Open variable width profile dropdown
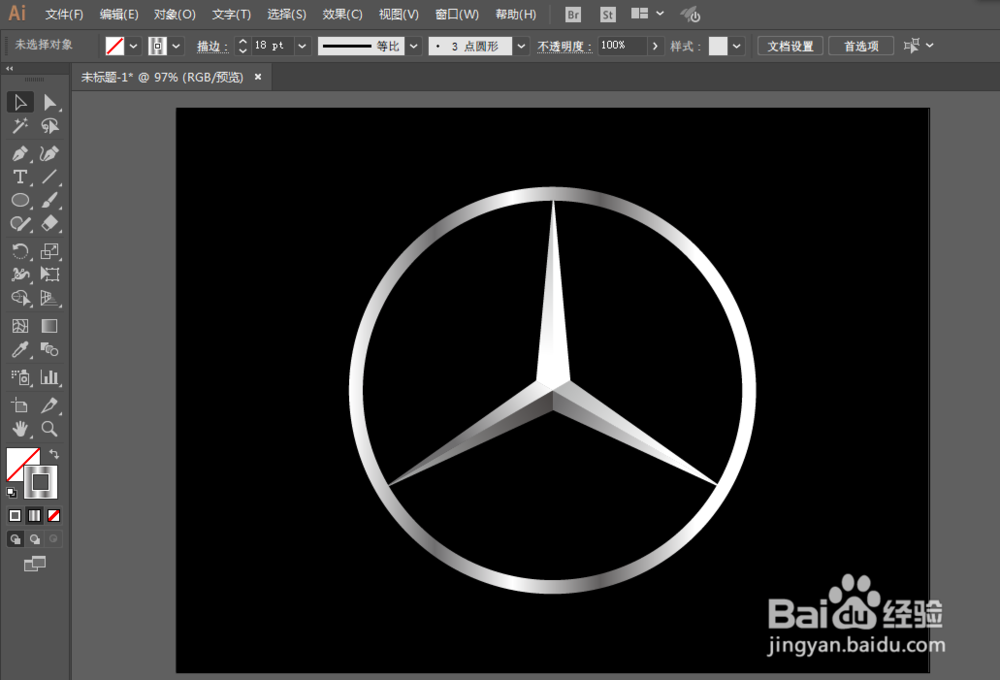Image resolution: width=1000 pixels, height=680 pixels. point(414,46)
